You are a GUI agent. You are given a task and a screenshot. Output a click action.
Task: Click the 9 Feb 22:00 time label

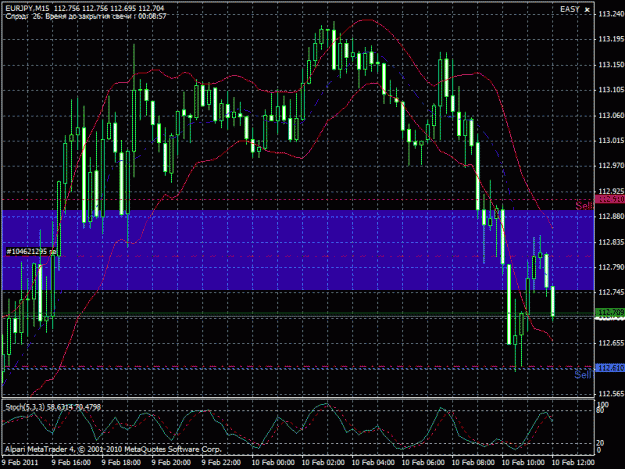click(x=221, y=463)
